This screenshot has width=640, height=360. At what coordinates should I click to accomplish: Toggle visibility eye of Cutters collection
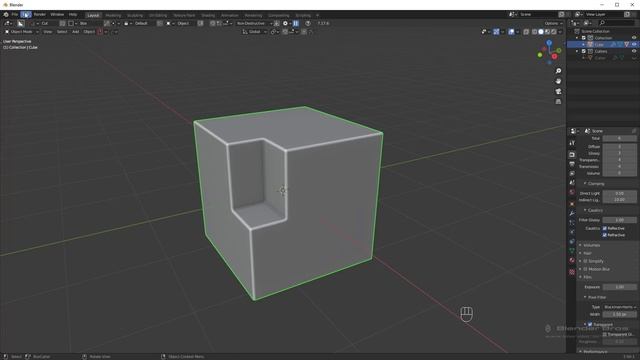pyautogui.click(x=634, y=51)
